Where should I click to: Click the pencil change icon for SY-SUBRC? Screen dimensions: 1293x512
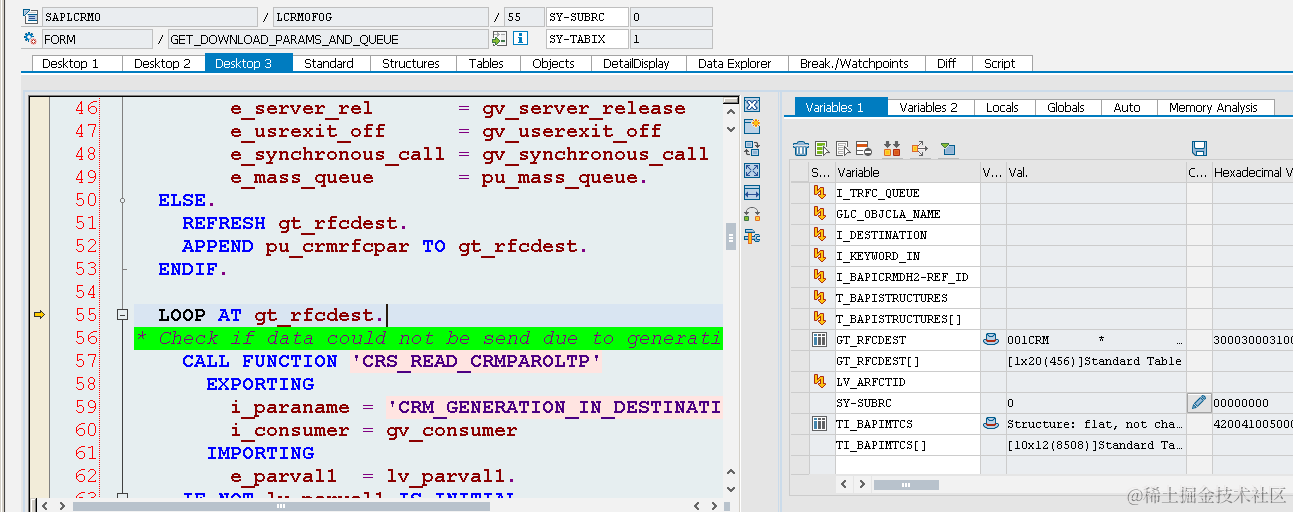pos(1199,403)
